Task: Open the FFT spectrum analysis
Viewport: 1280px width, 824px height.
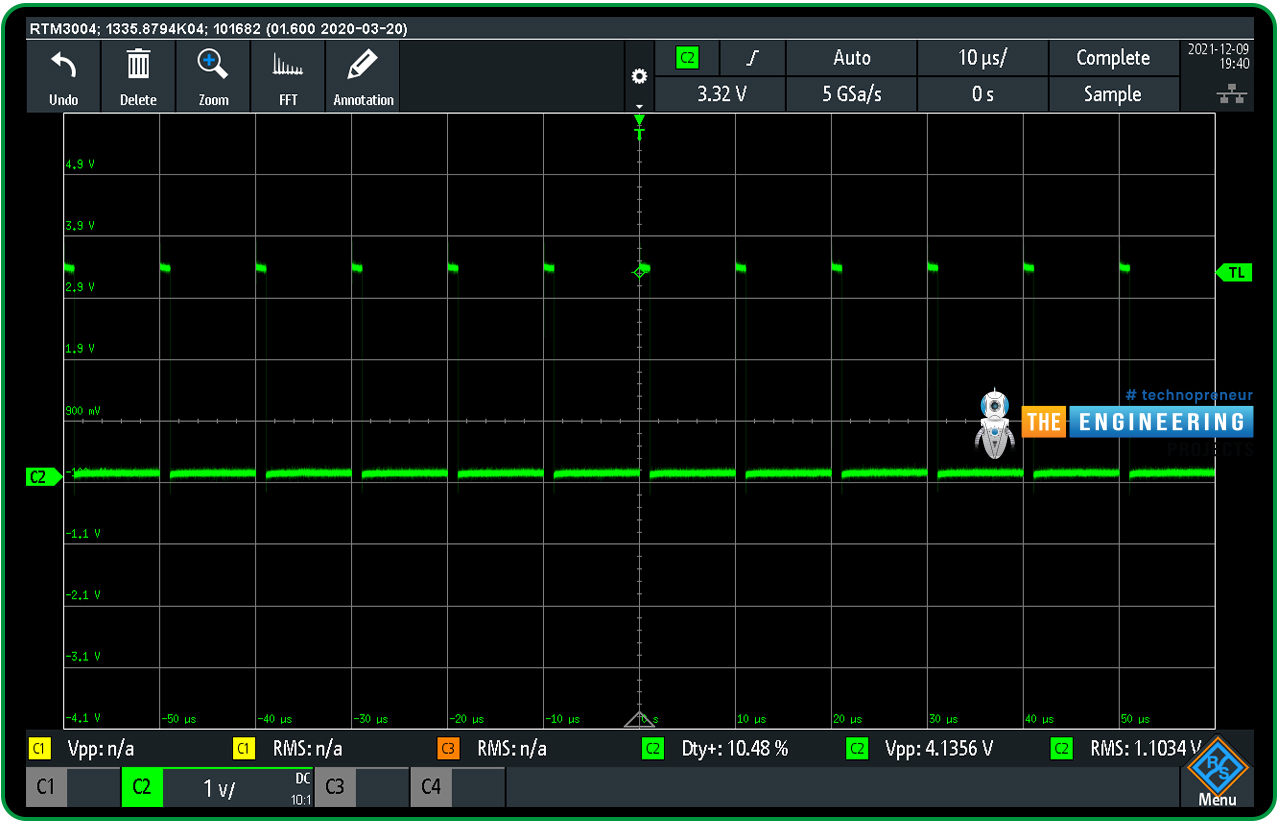Action: (288, 67)
